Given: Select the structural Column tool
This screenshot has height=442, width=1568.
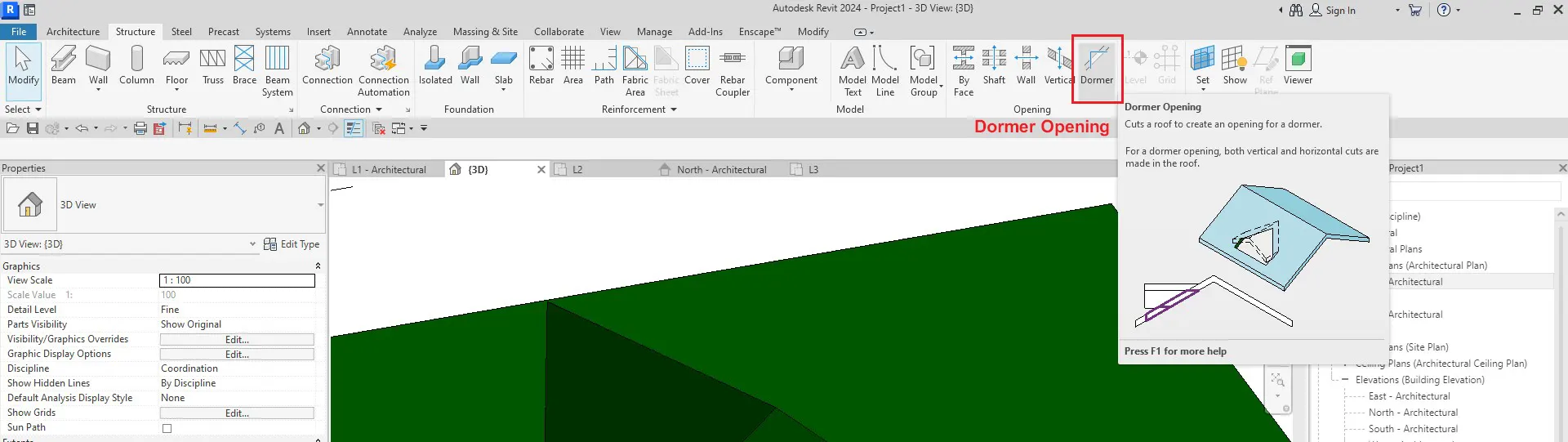Looking at the screenshot, I should point(136,65).
